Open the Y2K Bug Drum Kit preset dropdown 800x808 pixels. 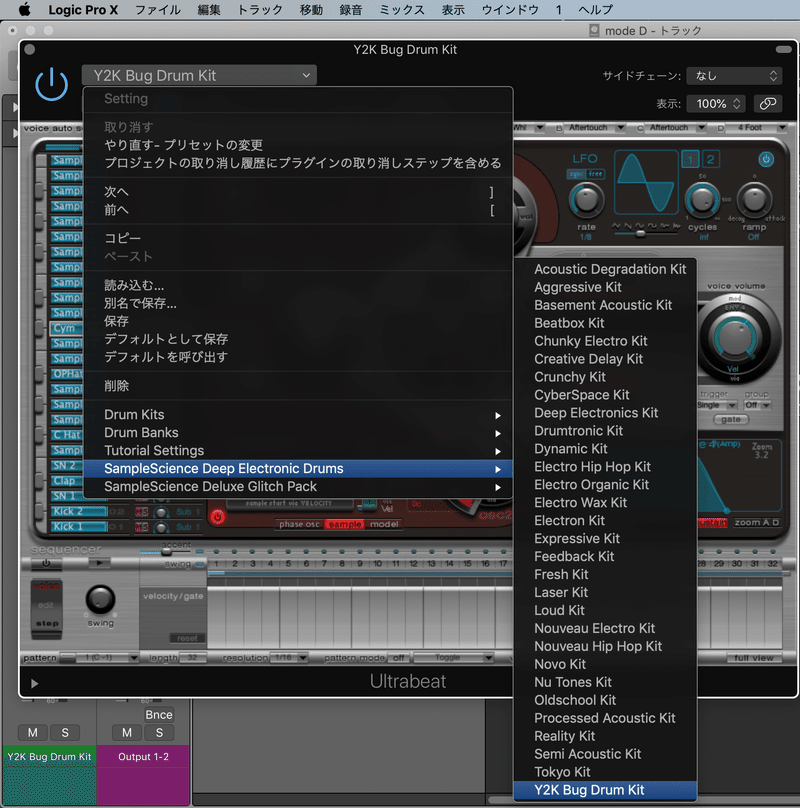coord(199,75)
